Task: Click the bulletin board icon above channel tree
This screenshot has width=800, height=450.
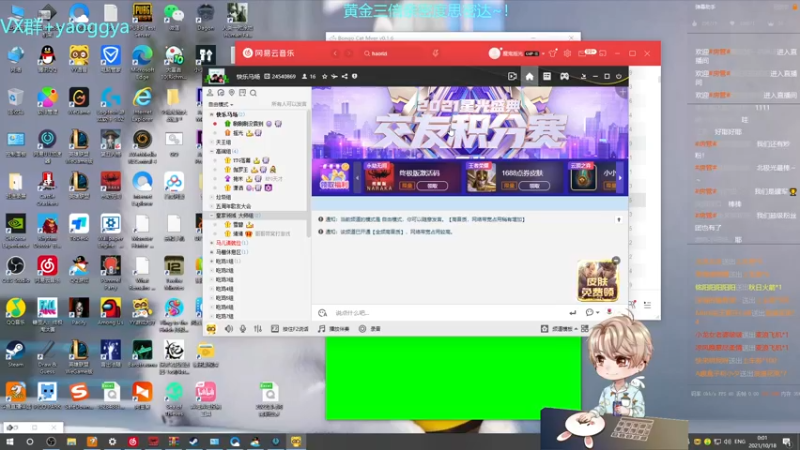Action: 242,93
